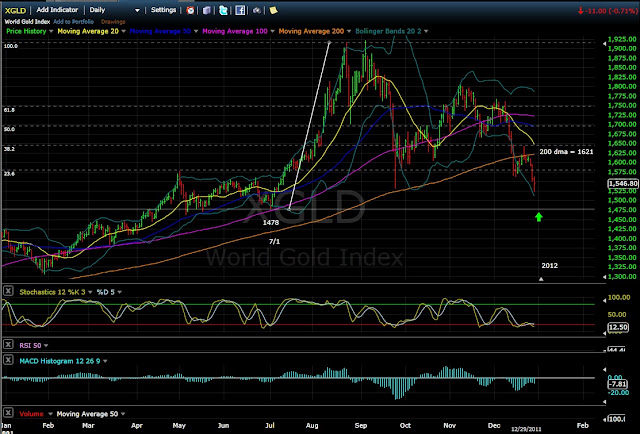
Task: Click the "200 dma = 1621" annotation
Action: coord(567,151)
